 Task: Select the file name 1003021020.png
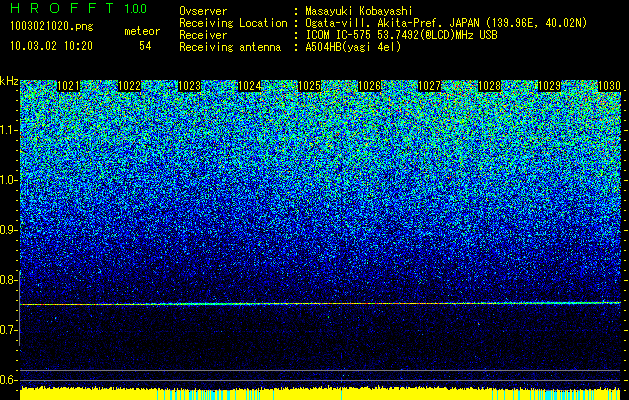pos(52,26)
